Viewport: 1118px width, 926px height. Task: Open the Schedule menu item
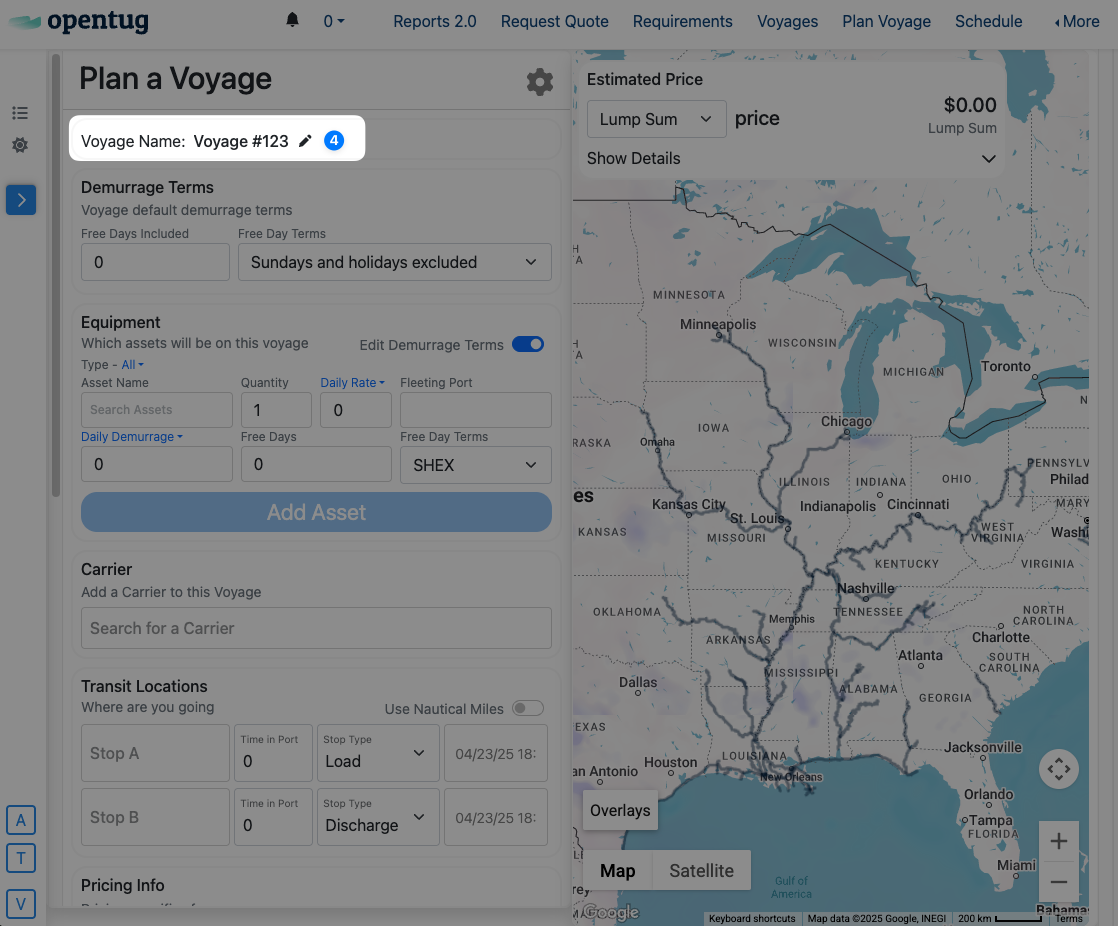[x=988, y=21]
